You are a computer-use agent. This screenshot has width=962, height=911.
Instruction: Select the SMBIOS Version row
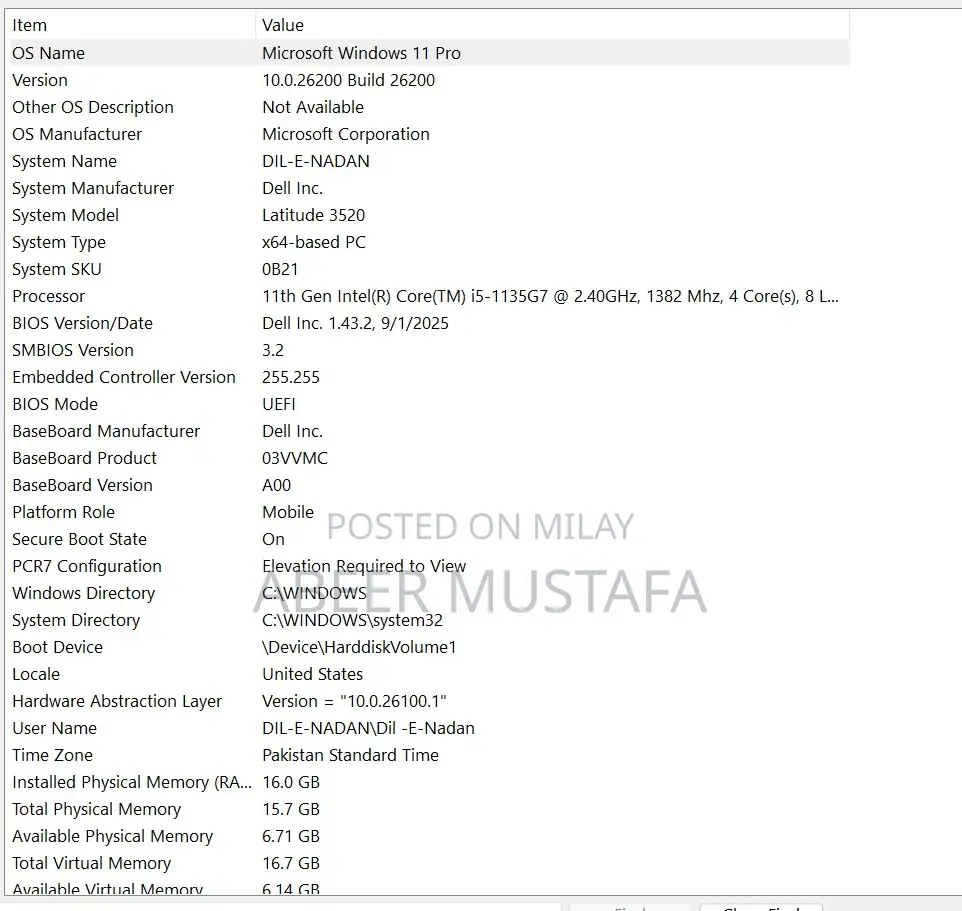(73, 350)
